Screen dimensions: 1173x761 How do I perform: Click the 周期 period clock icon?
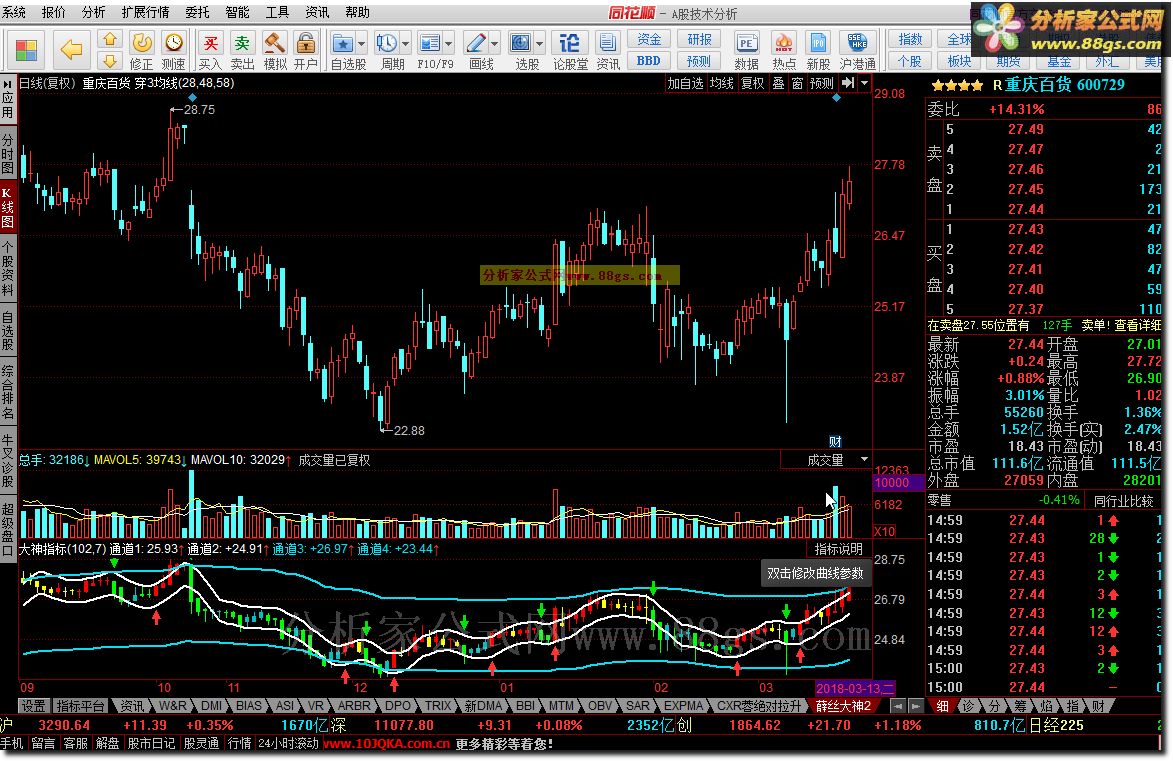click(387, 43)
